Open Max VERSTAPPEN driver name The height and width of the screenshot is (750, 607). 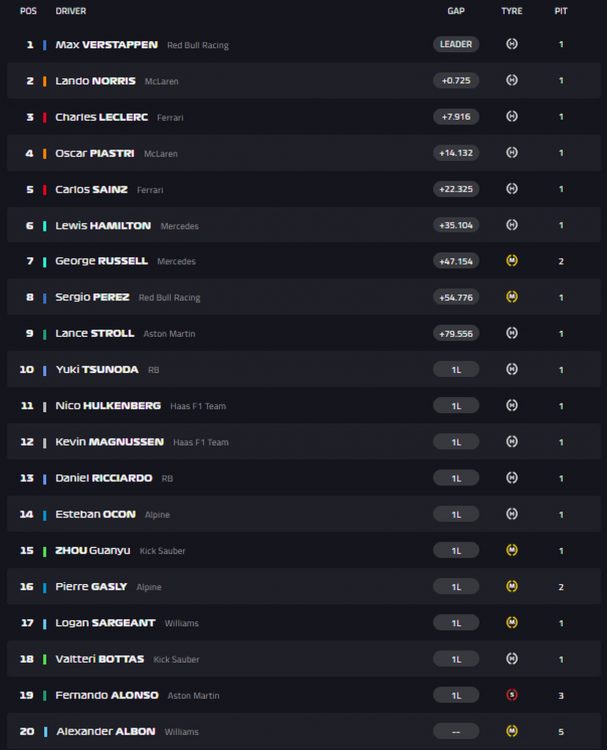pyautogui.click(x=106, y=44)
